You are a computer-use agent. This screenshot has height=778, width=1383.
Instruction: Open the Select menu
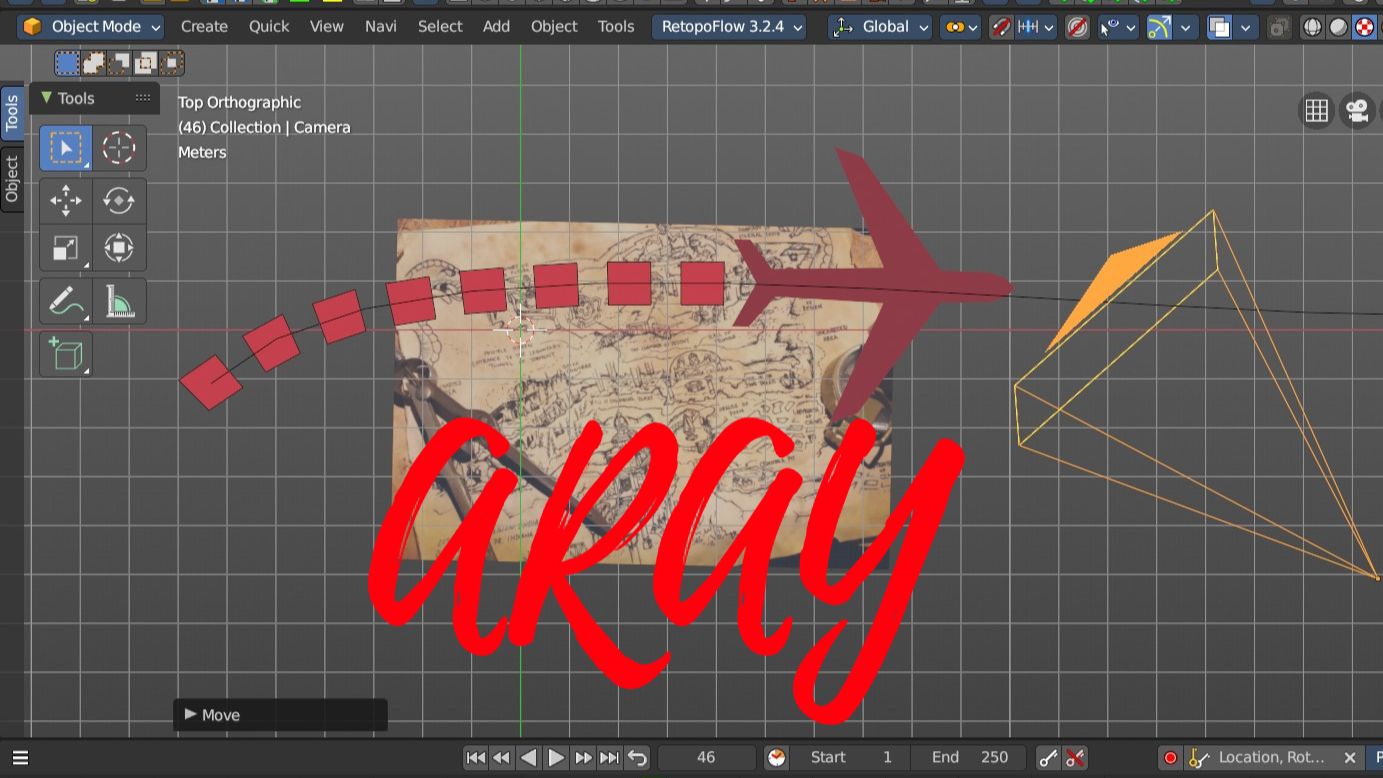pyautogui.click(x=440, y=27)
